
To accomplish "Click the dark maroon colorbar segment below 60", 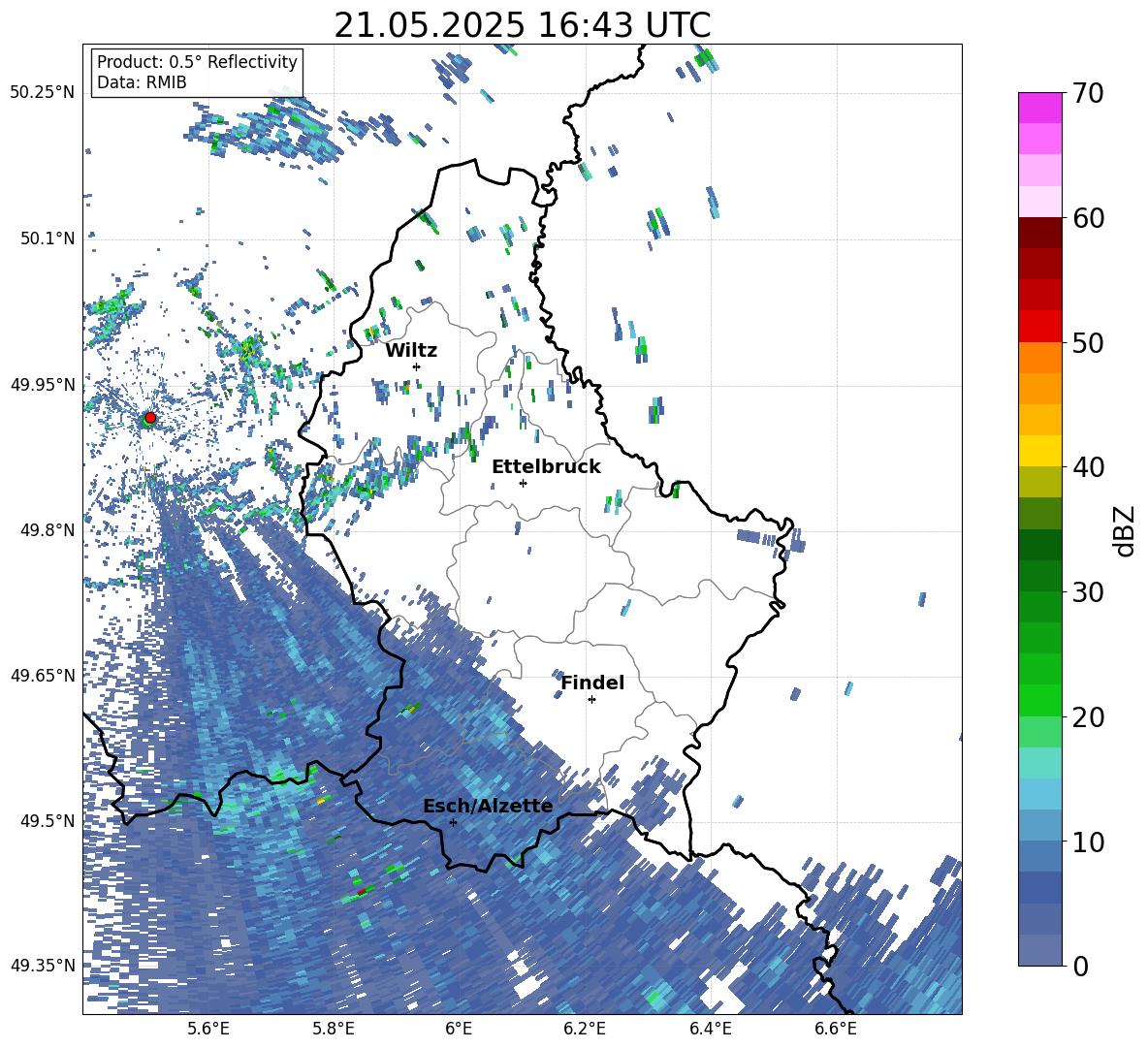I will (x=1039, y=233).
